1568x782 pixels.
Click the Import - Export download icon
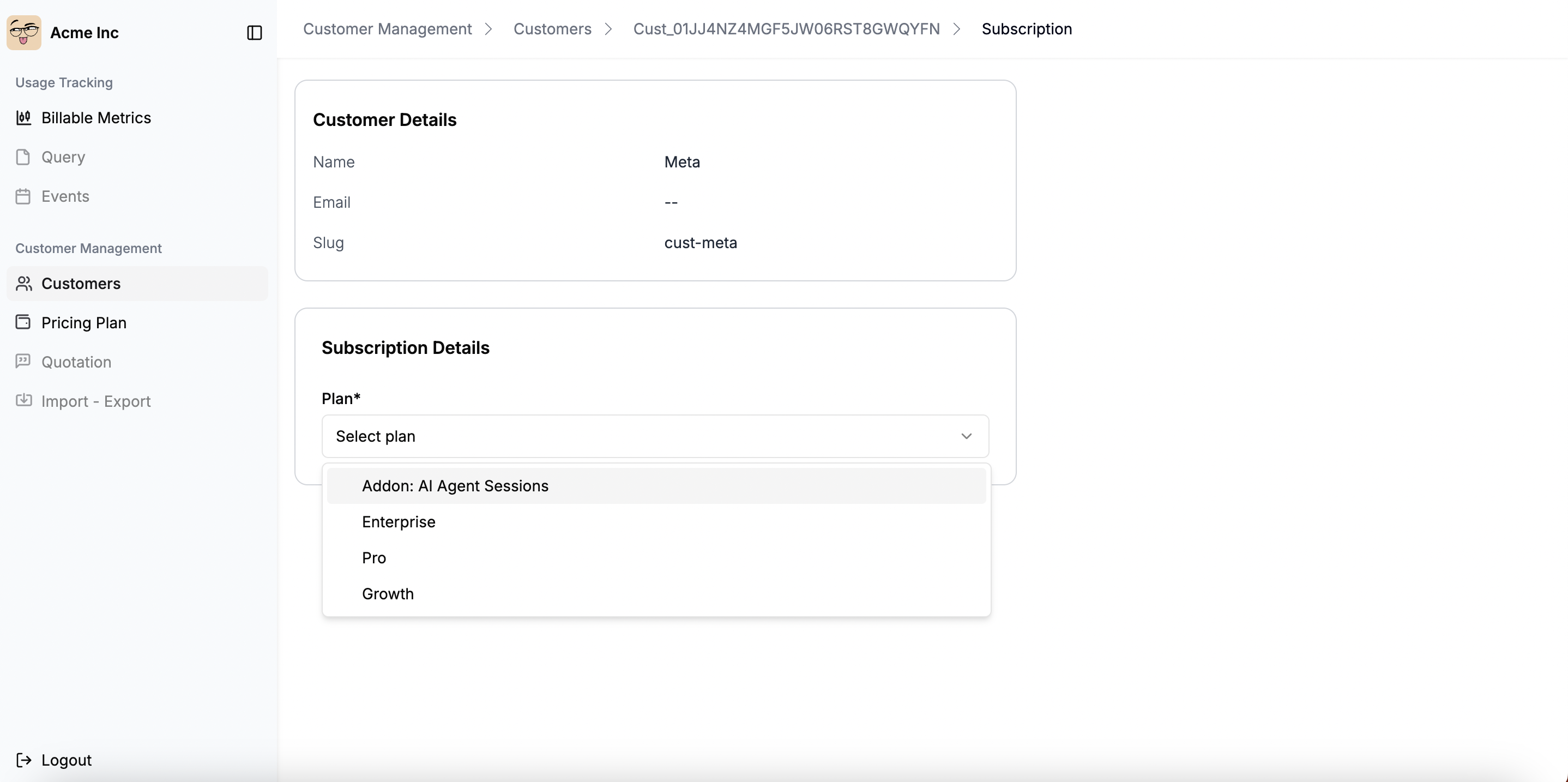23,400
